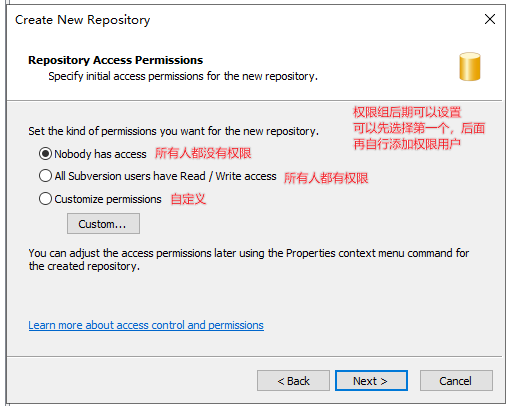Cancel the repository creation wizard
508x406 pixels.
click(x=456, y=380)
